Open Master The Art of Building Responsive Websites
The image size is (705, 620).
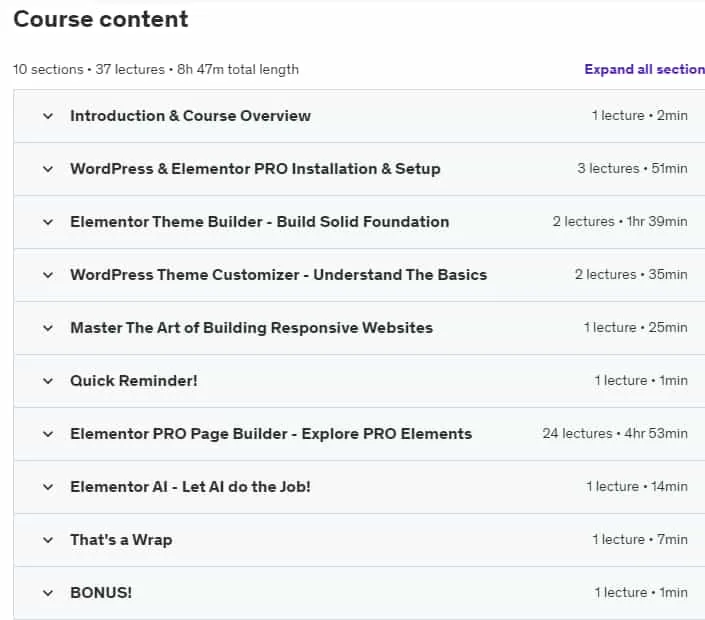[x=251, y=328]
